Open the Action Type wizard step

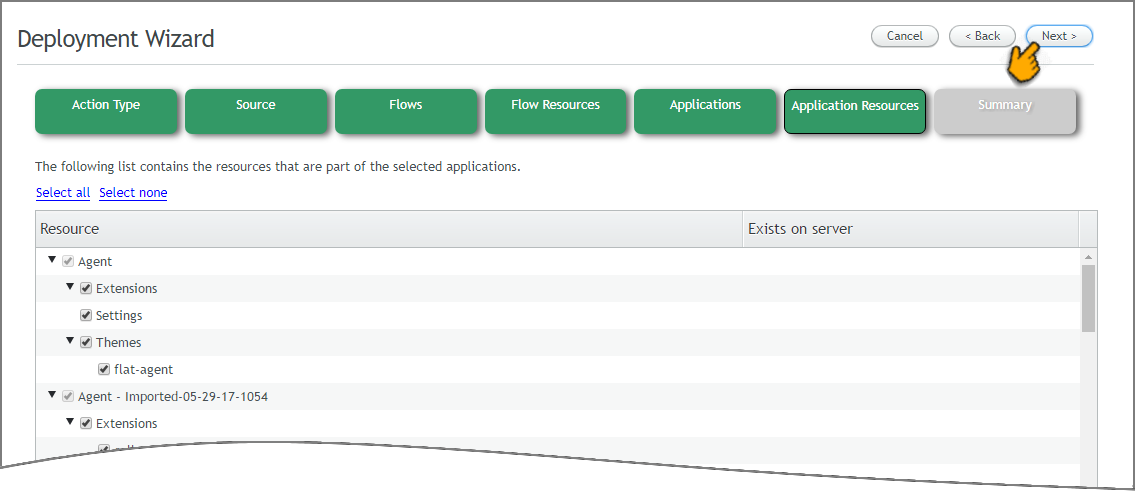pos(106,112)
